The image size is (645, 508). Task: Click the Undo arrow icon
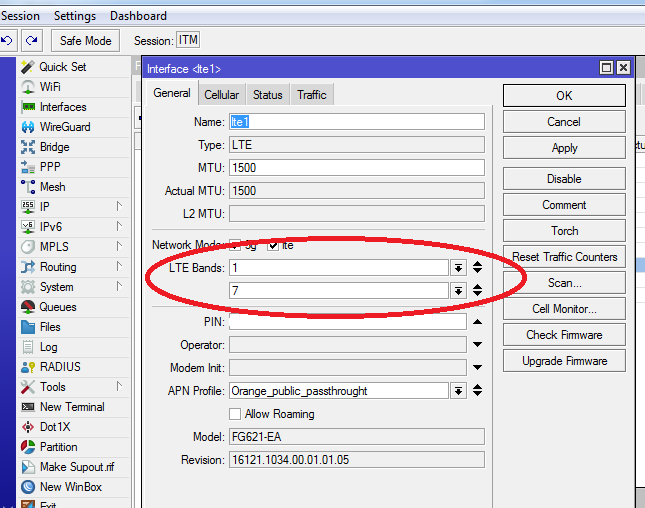[x=7, y=40]
